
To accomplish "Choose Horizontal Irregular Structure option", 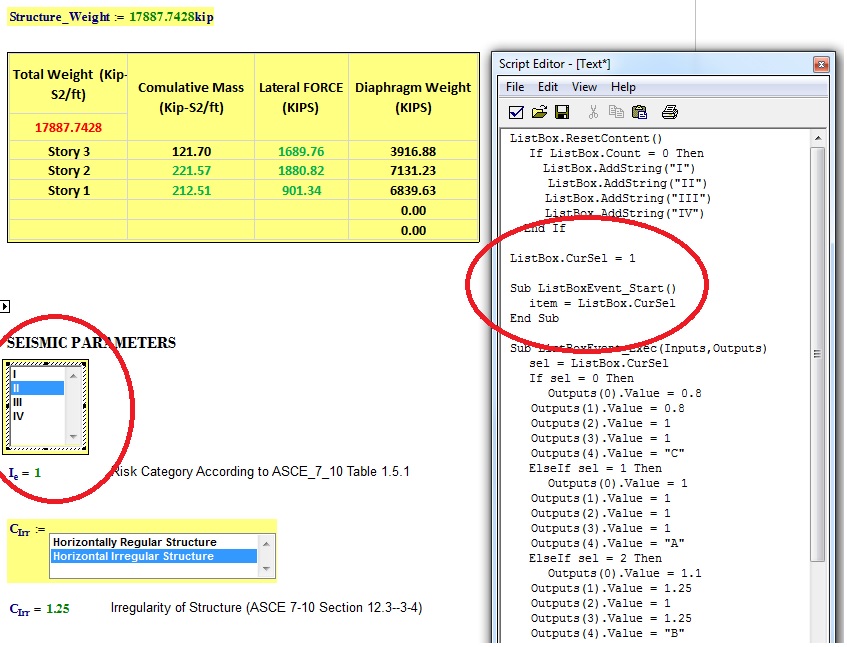I will (153, 556).
